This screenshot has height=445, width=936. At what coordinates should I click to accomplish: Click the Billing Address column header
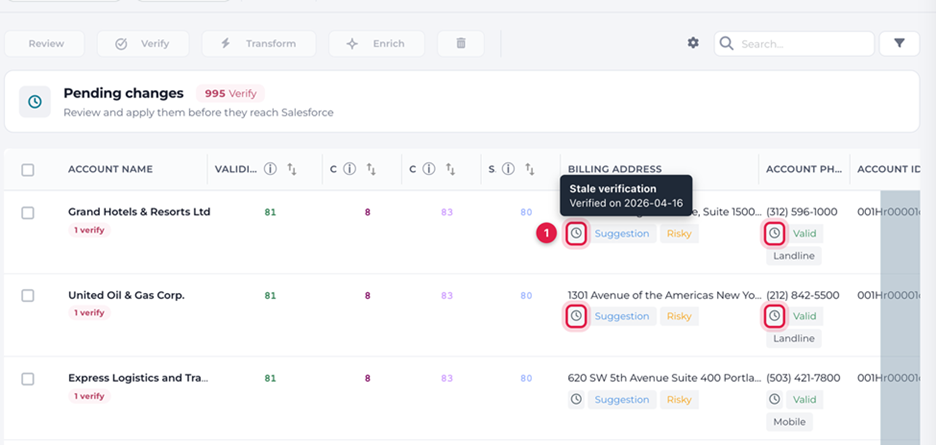pyautogui.click(x=615, y=170)
